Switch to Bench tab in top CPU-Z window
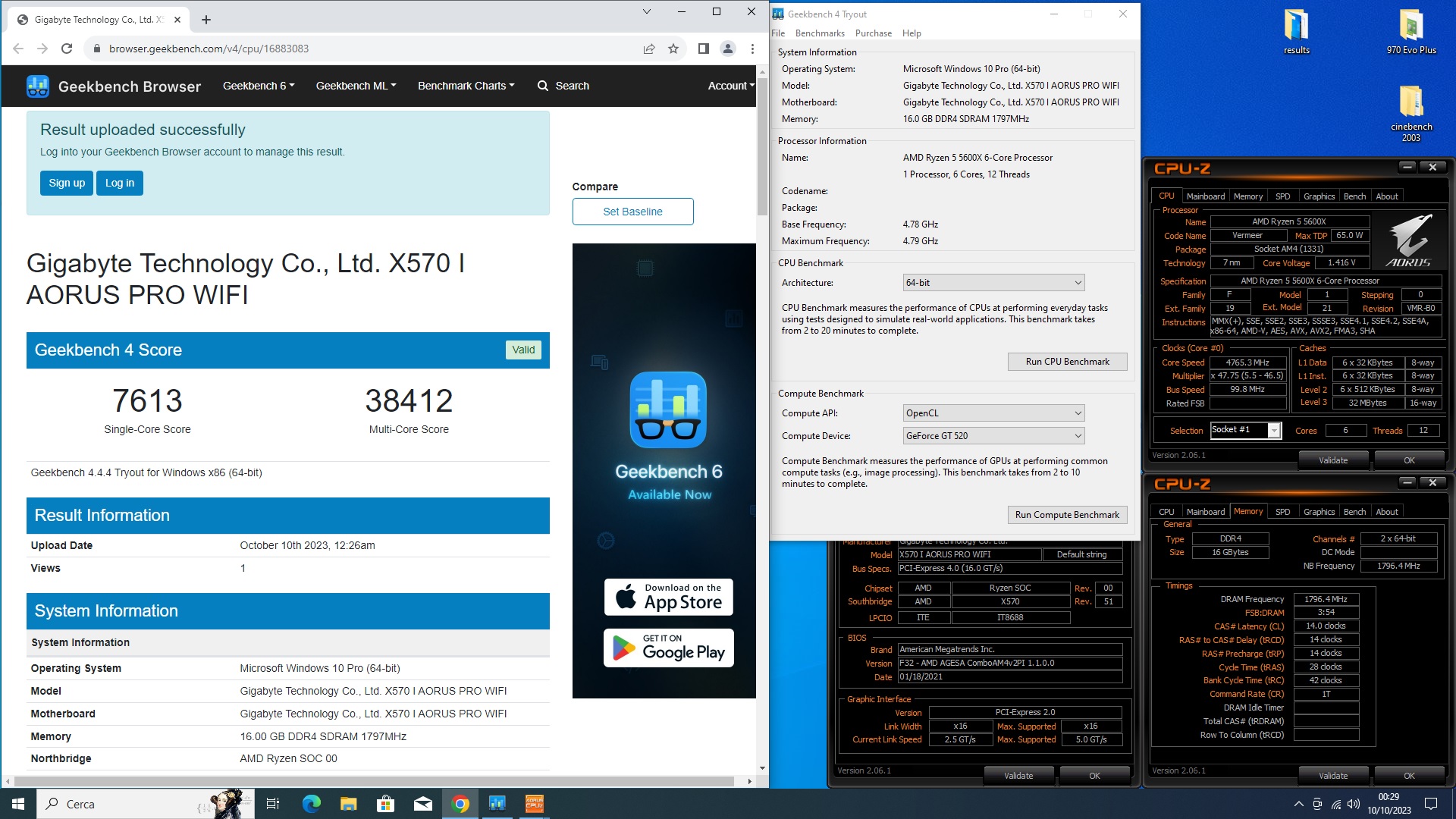This screenshot has width=1456, height=819. tap(1354, 196)
